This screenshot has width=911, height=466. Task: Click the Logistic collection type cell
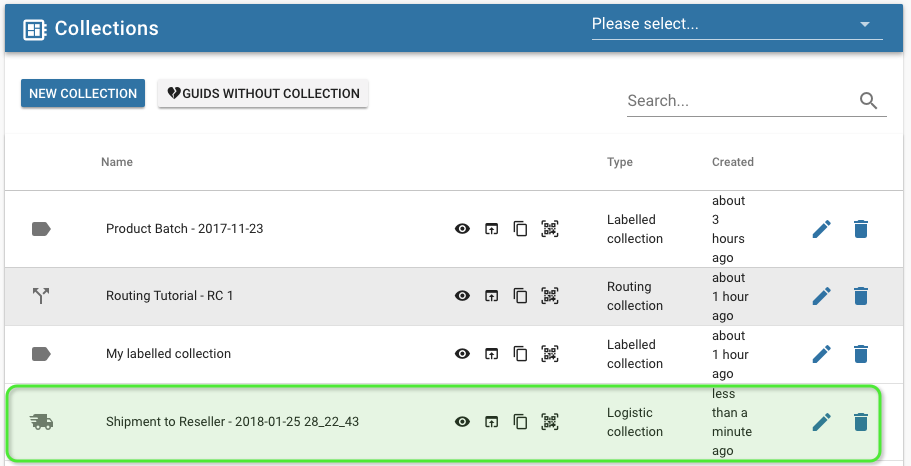(x=634, y=422)
